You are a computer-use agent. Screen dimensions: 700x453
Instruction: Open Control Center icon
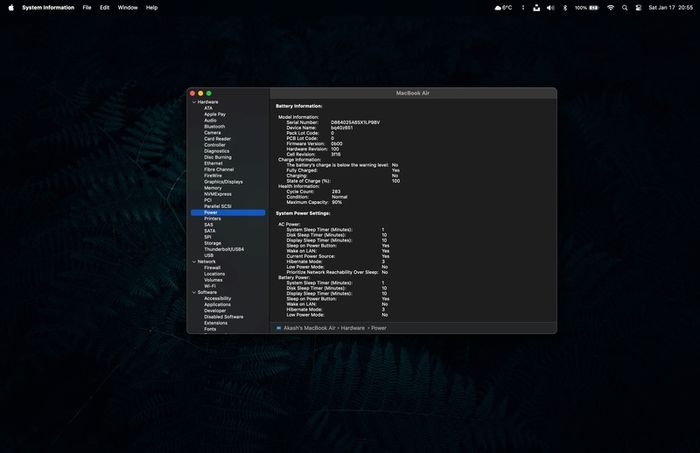coord(638,8)
